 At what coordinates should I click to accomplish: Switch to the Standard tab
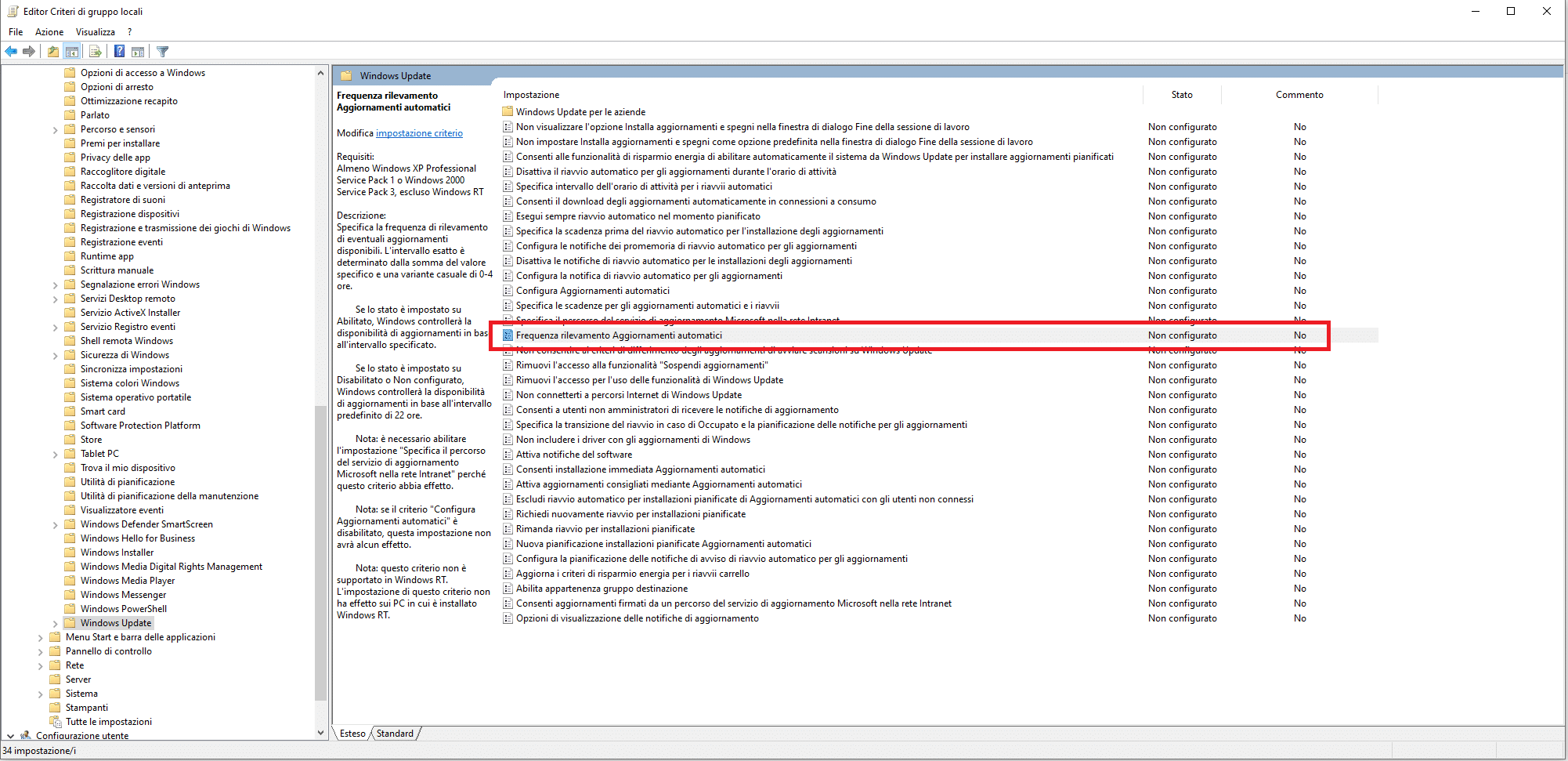click(395, 734)
